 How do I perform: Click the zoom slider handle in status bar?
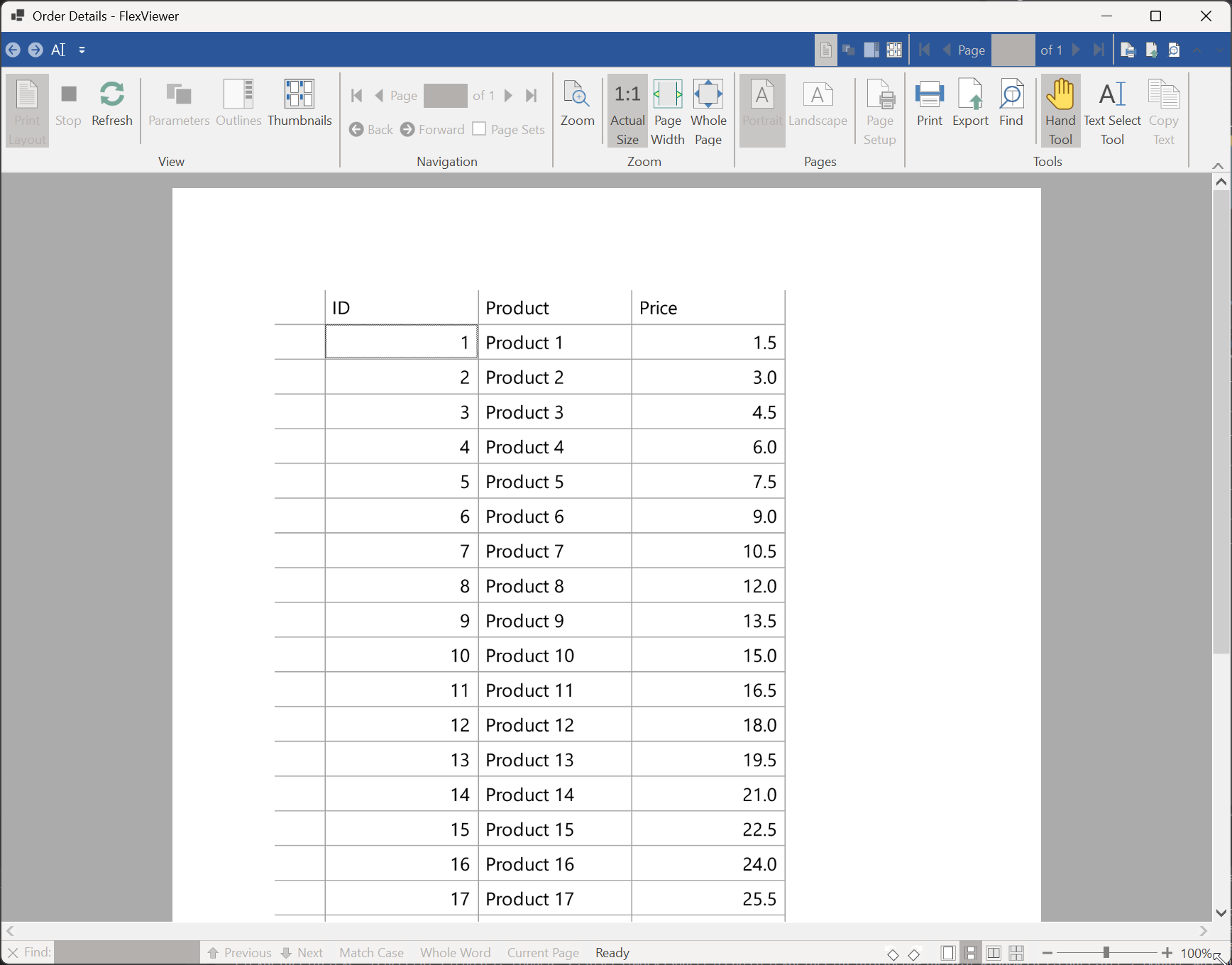click(1106, 953)
